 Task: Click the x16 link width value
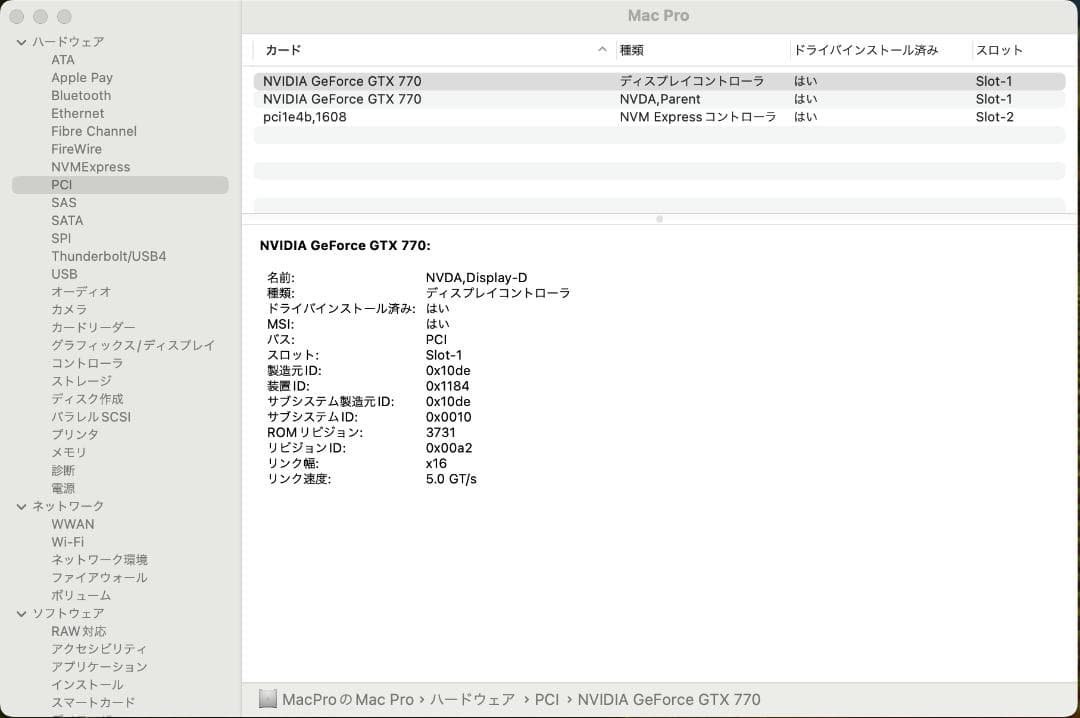[436, 464]
